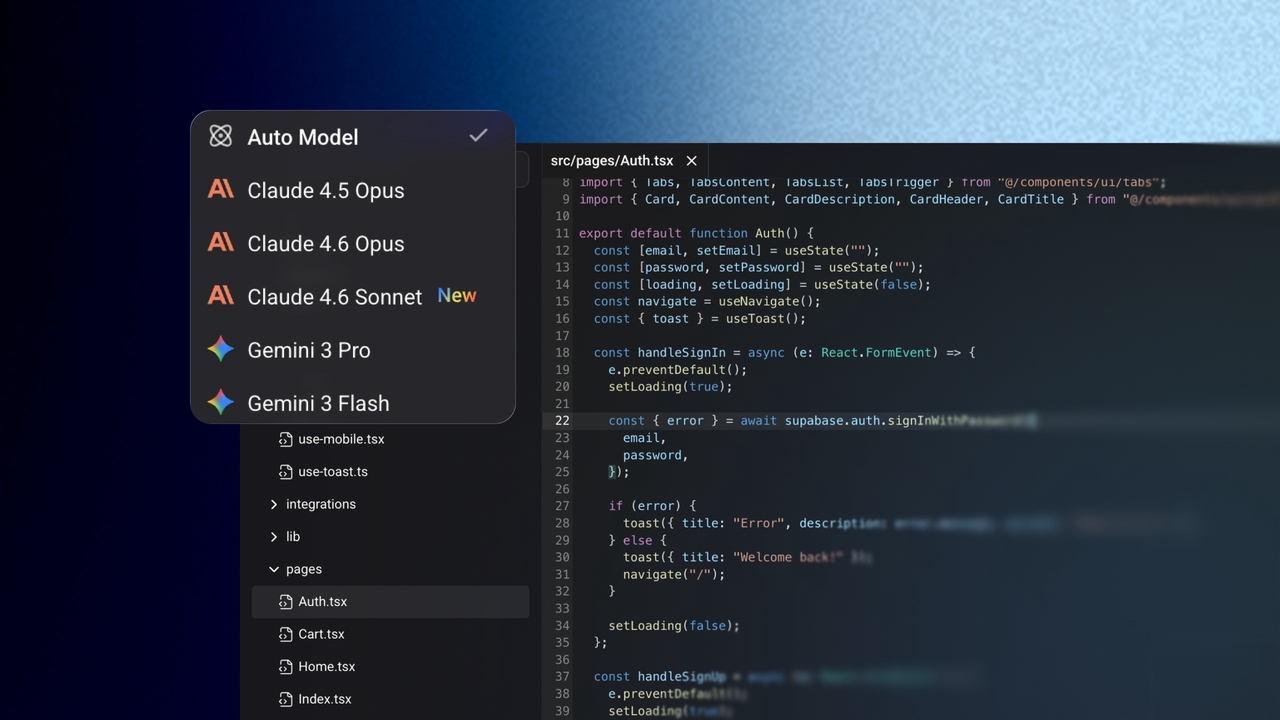Image resolution: width=1280 pixels, height=720 pixels.
Task: Choose Claude 4.6 Opus model
Action: [352, 243]
